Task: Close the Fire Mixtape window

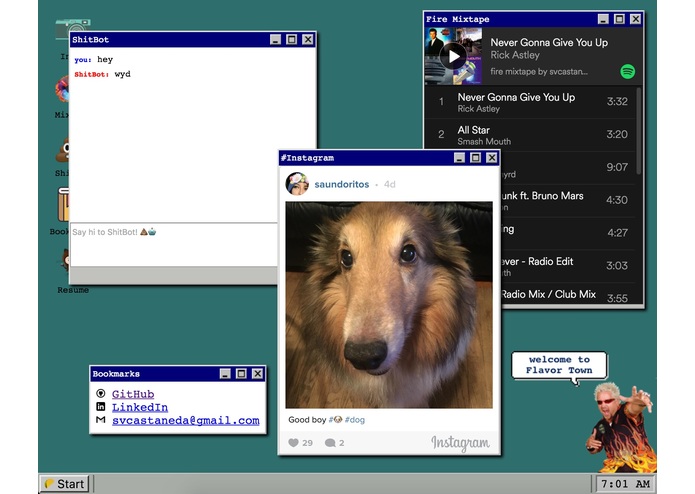Action: click(x=636, y=19)
